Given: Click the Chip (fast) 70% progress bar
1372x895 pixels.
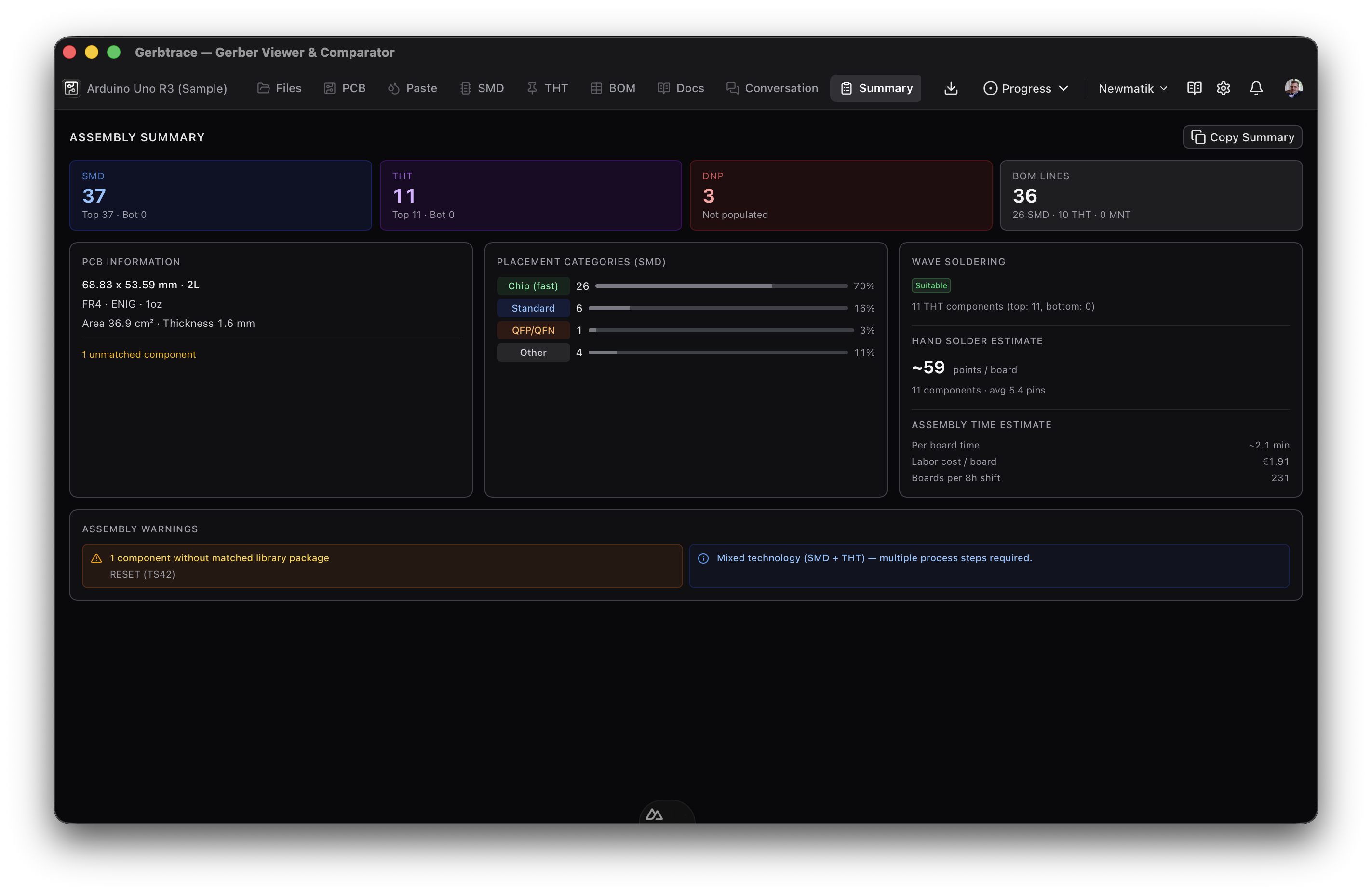Looking at the screenshot, I should [721, 286].
